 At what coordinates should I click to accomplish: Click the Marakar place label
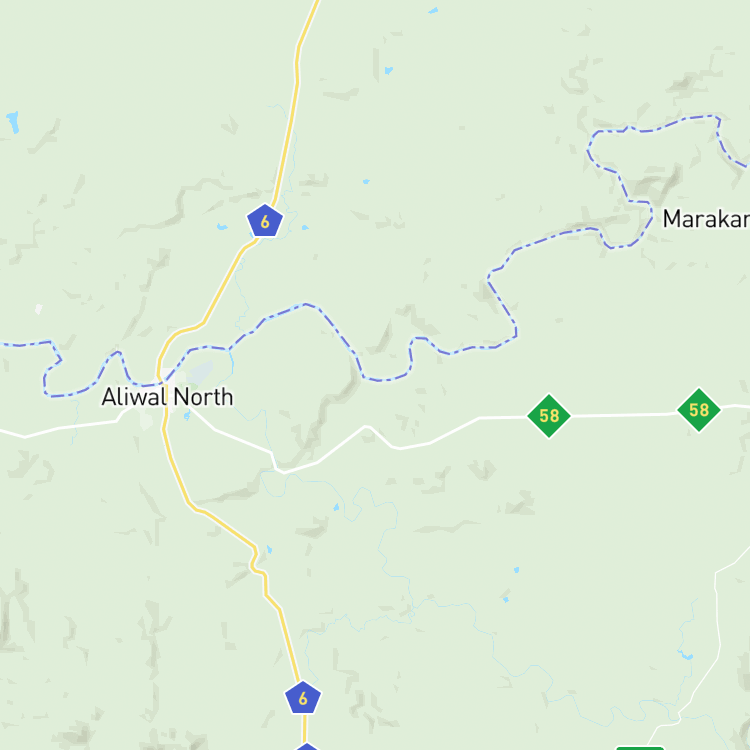pyautogui.click(x=706, y=219)
